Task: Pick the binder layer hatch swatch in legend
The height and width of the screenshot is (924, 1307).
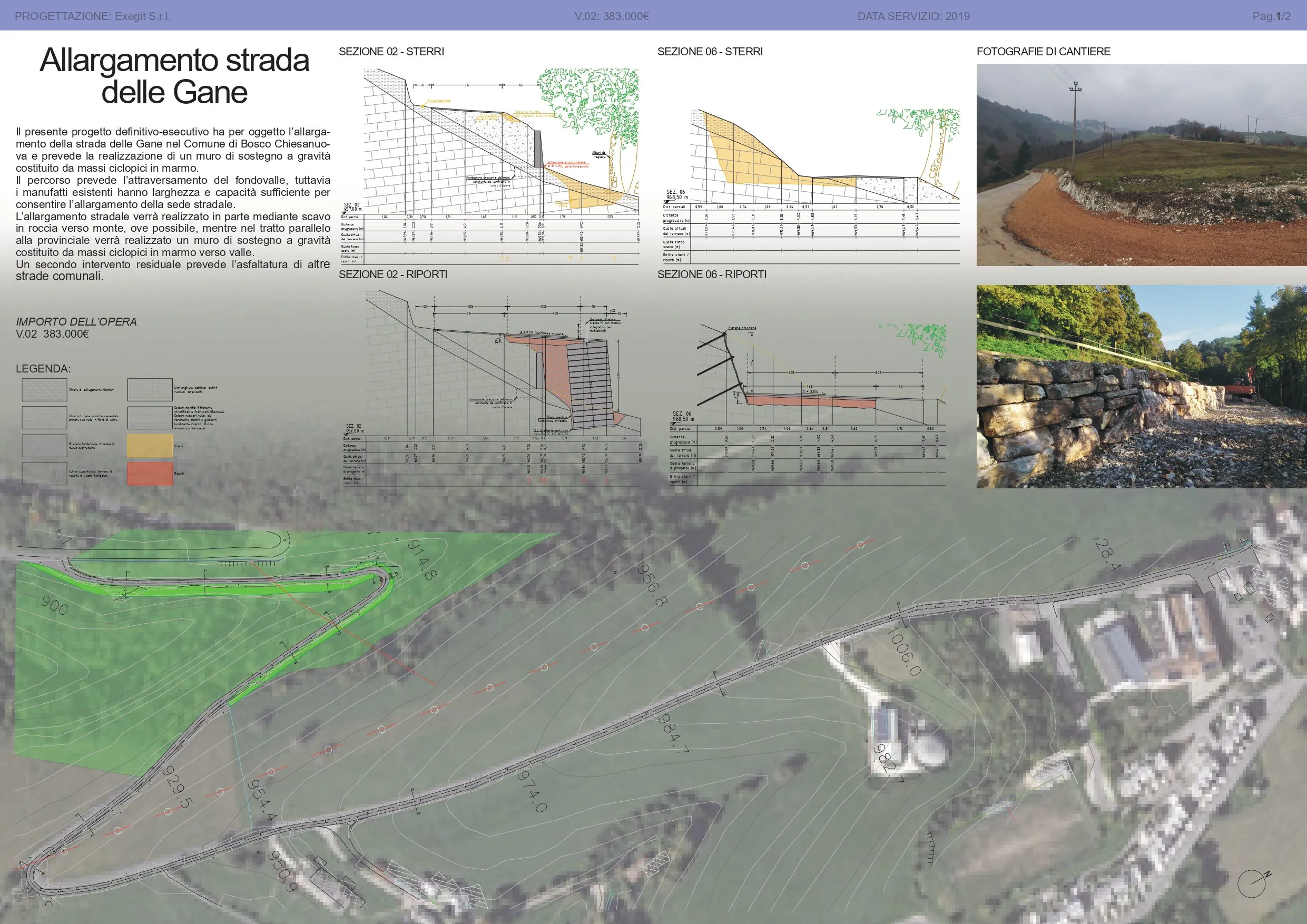Action: [44, 390]
